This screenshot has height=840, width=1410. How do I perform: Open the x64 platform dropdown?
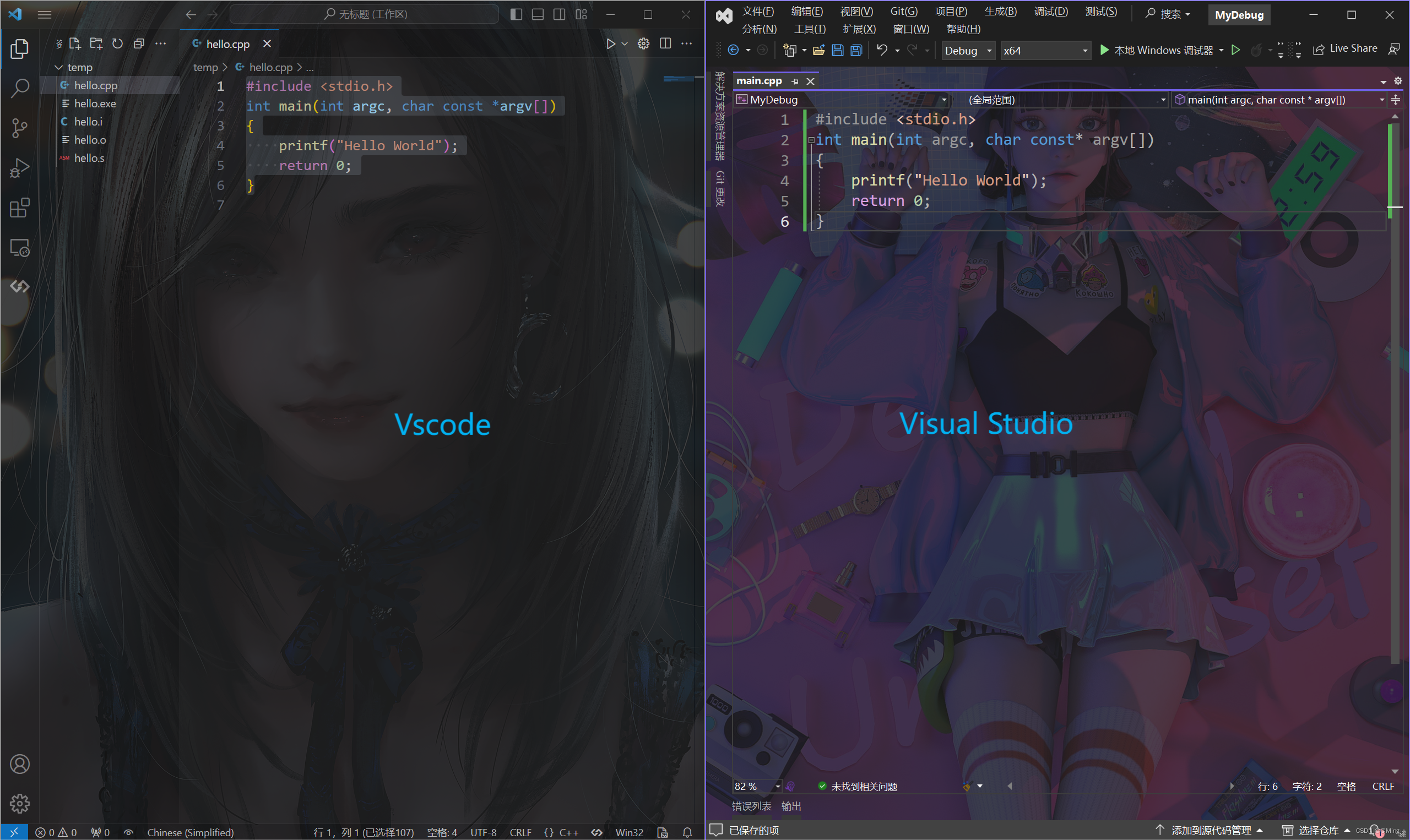[1045, 51]
